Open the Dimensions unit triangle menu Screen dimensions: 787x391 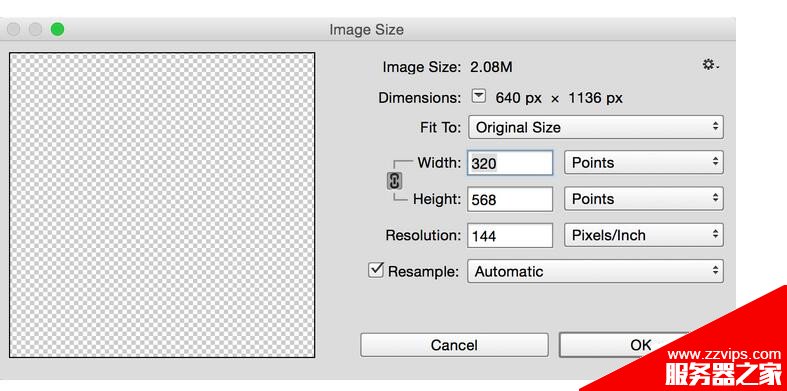pos(479,96)
